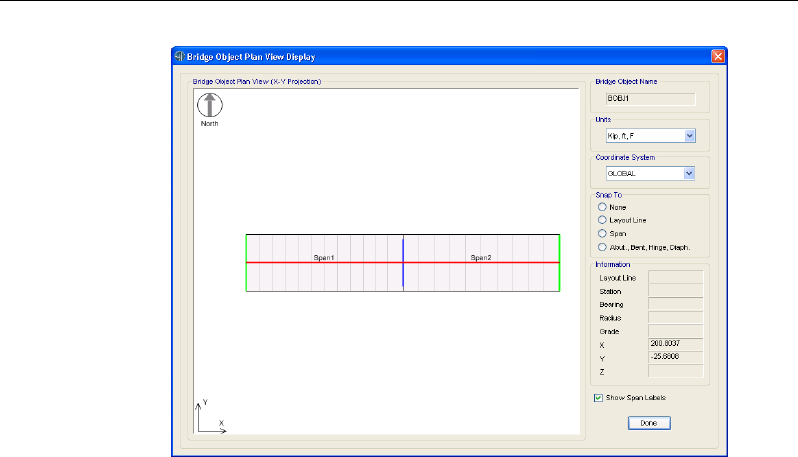Expand the Coordinate System dropdown
Viewport: 798px width, 457px height.
coord(689,173)
